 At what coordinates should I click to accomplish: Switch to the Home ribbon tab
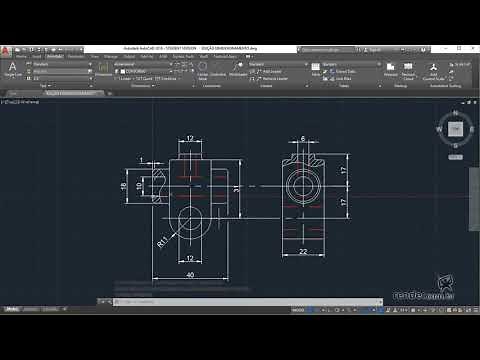point(21,57)
